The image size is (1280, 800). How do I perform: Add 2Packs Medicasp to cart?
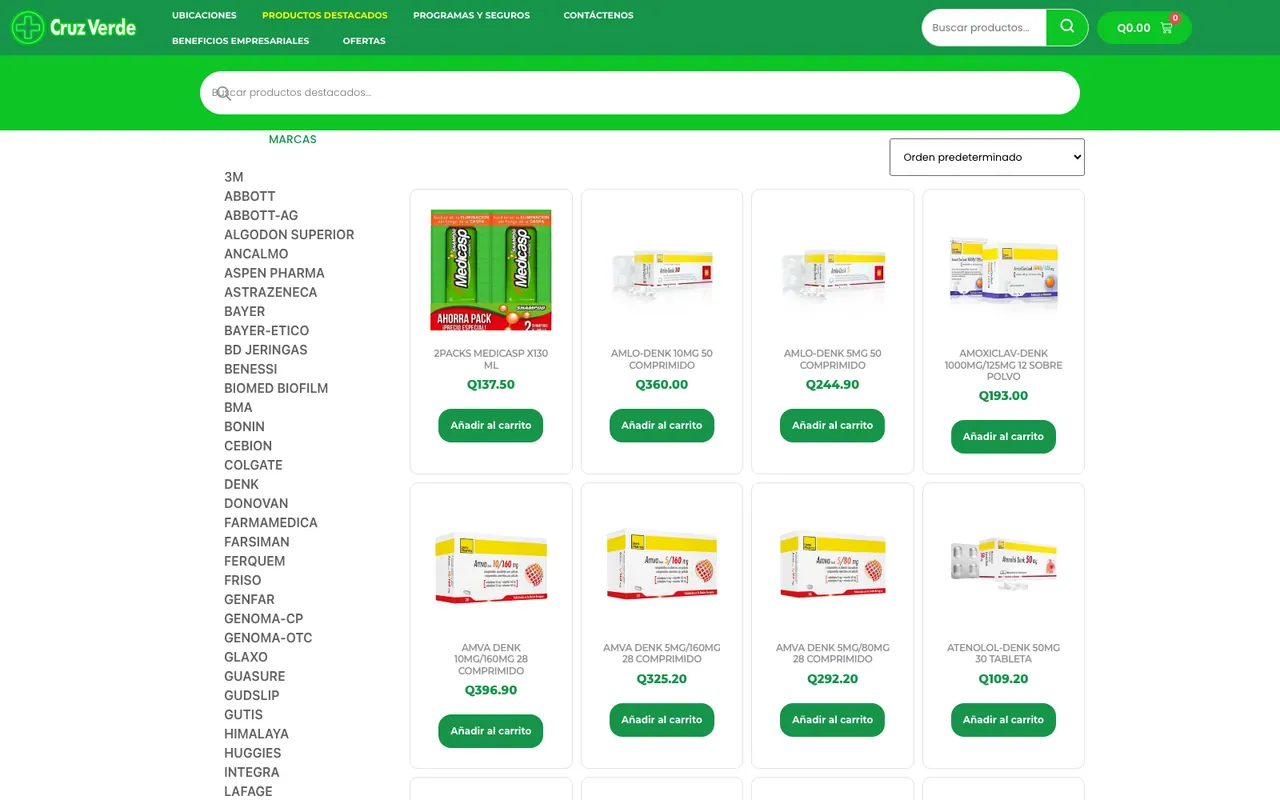pyautogui.click(x=491, y=425)
